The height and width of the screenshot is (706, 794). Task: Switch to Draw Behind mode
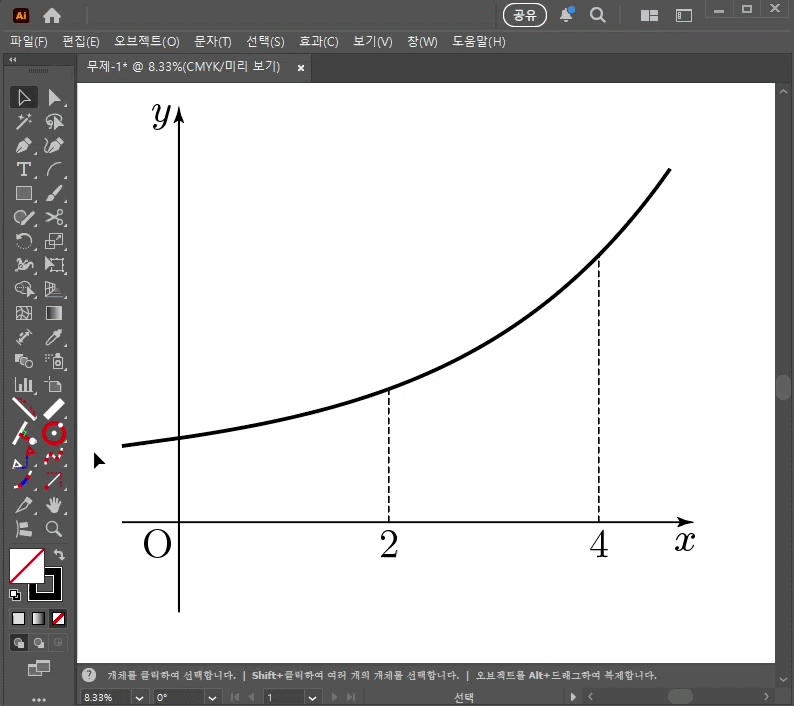(38, 643)
